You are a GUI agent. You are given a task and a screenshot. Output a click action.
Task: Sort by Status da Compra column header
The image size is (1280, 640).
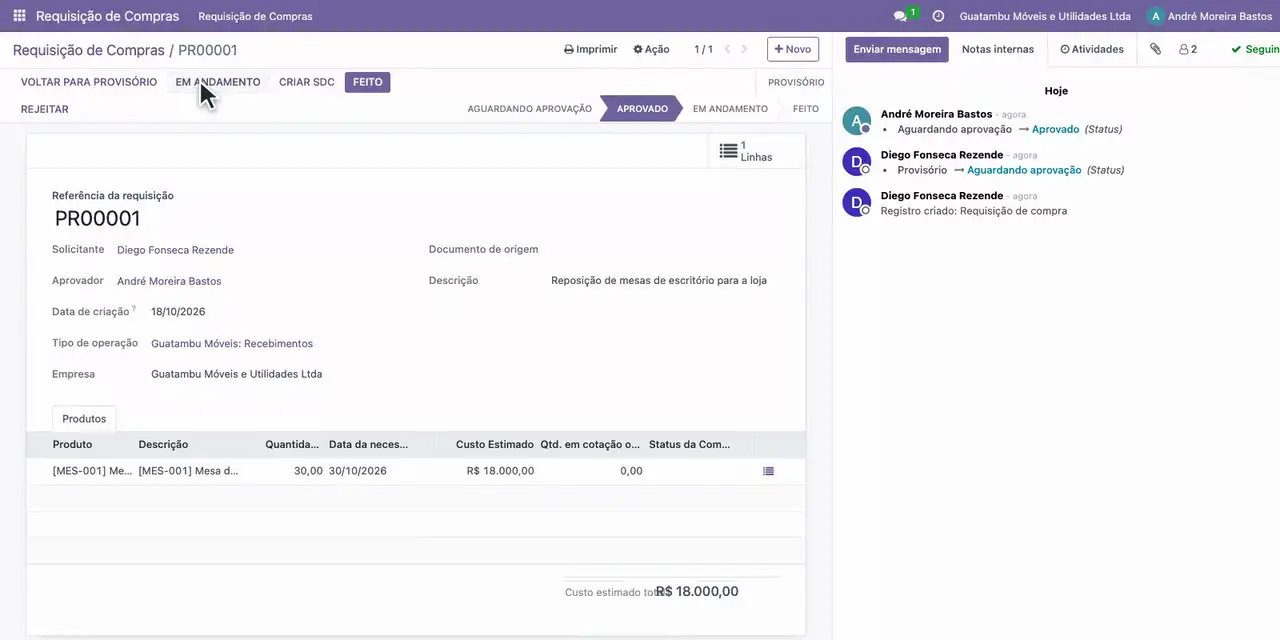pyautogui.click(x=689, y=444)
